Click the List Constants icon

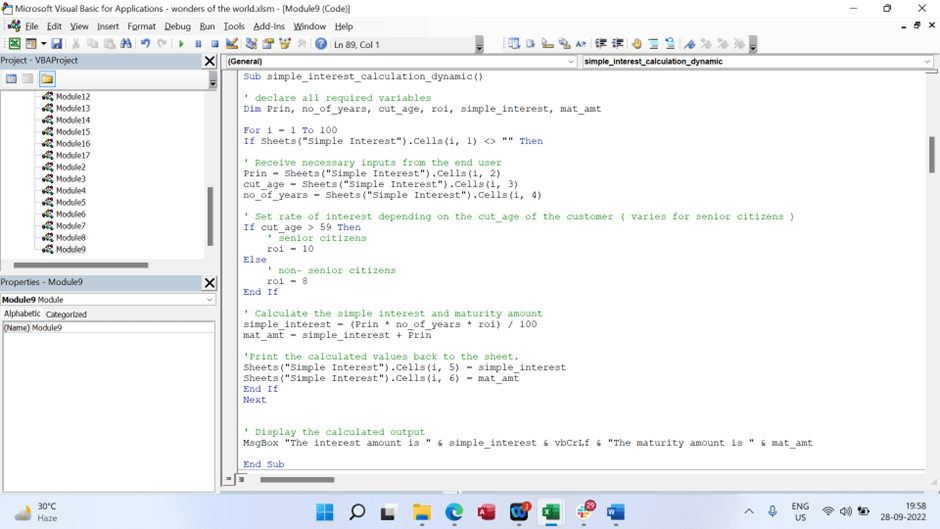[x=531, y=44]
